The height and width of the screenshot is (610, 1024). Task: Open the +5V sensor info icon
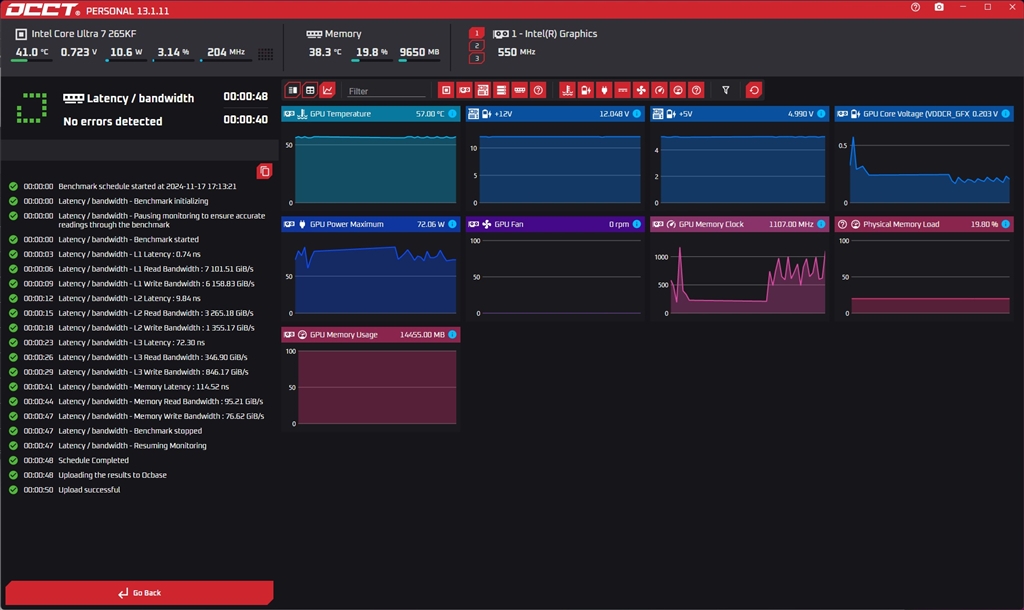pyautogui.click(x=821, y=114)
